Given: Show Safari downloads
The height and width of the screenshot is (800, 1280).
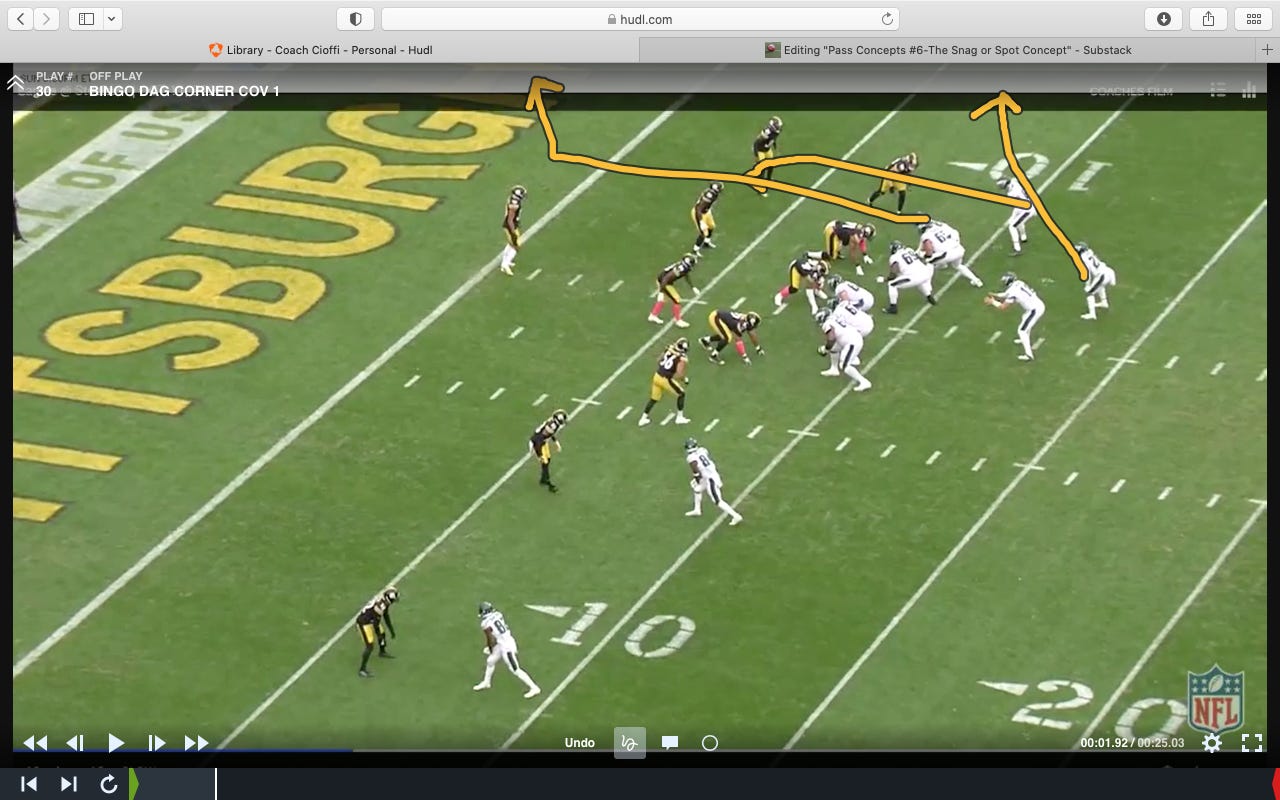Looking at the screenshot, I should [x=1164, y=19].
